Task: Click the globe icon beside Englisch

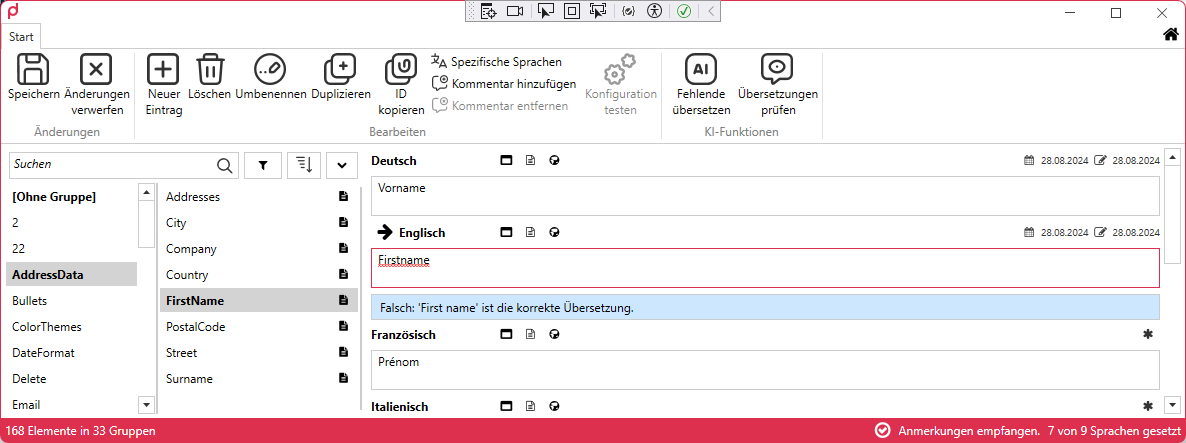Action: click(x=554, y=232)
